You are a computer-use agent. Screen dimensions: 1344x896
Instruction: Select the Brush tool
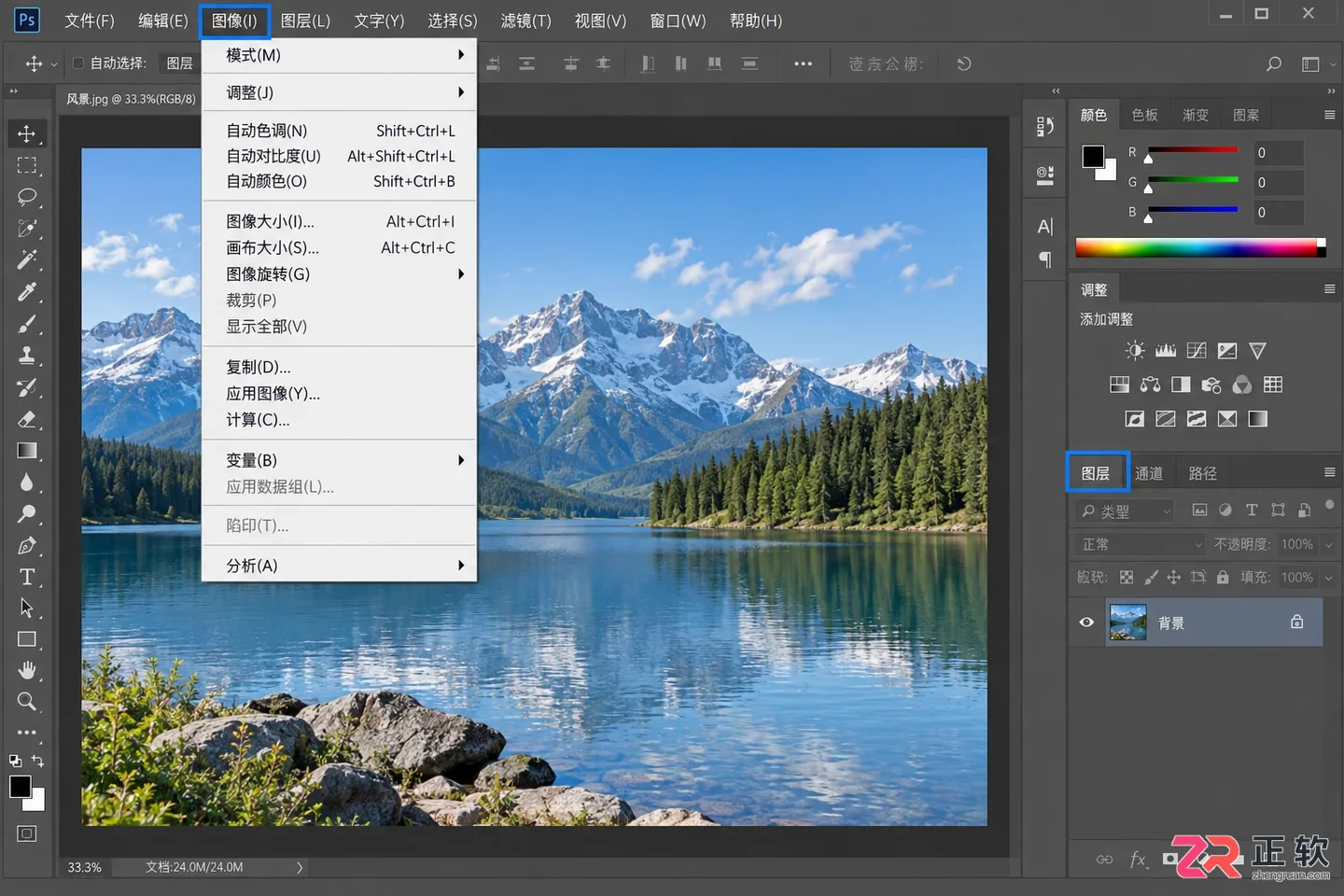[x=27, y=324]
